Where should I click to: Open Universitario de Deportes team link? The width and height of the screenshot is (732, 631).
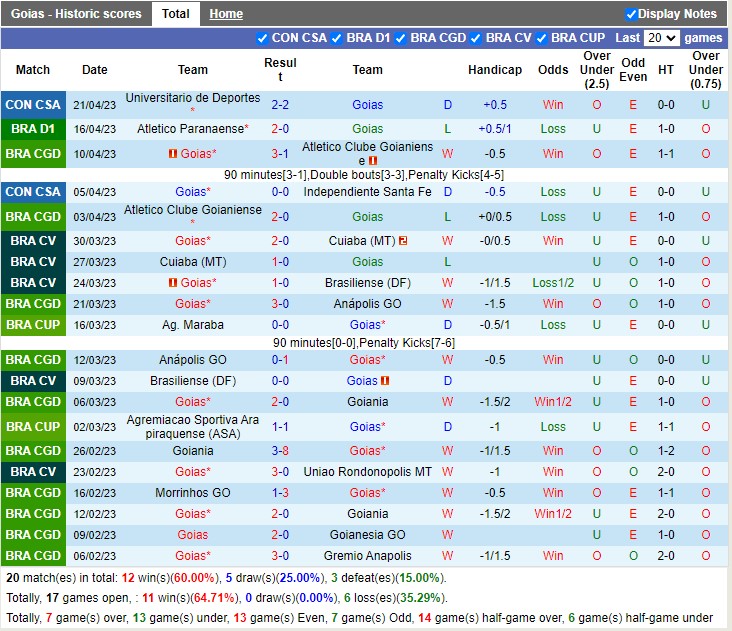click(193, 98)
